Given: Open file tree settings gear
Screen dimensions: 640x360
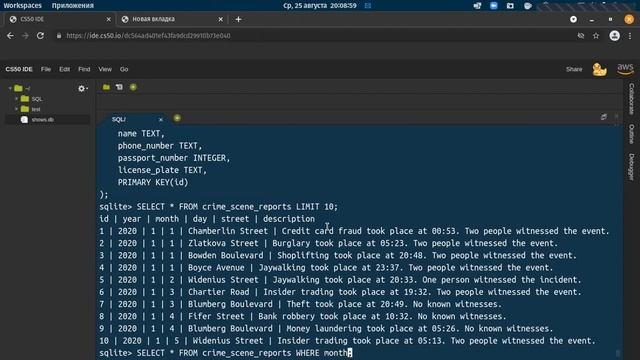Looking at the screenshot, I should tap(82, 89).
